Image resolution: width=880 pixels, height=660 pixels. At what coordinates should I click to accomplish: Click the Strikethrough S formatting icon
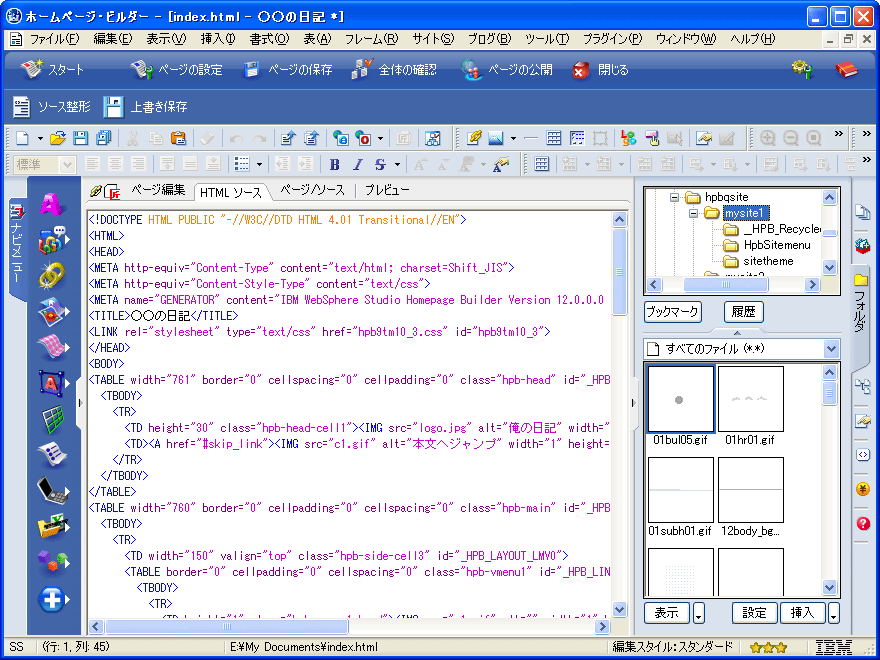tap(381, 164)
